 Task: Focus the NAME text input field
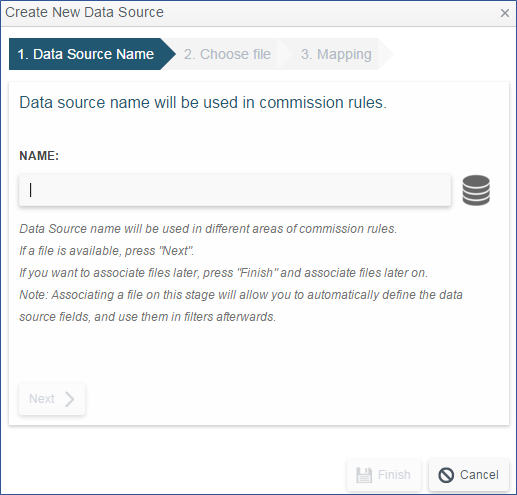point(235,190)
